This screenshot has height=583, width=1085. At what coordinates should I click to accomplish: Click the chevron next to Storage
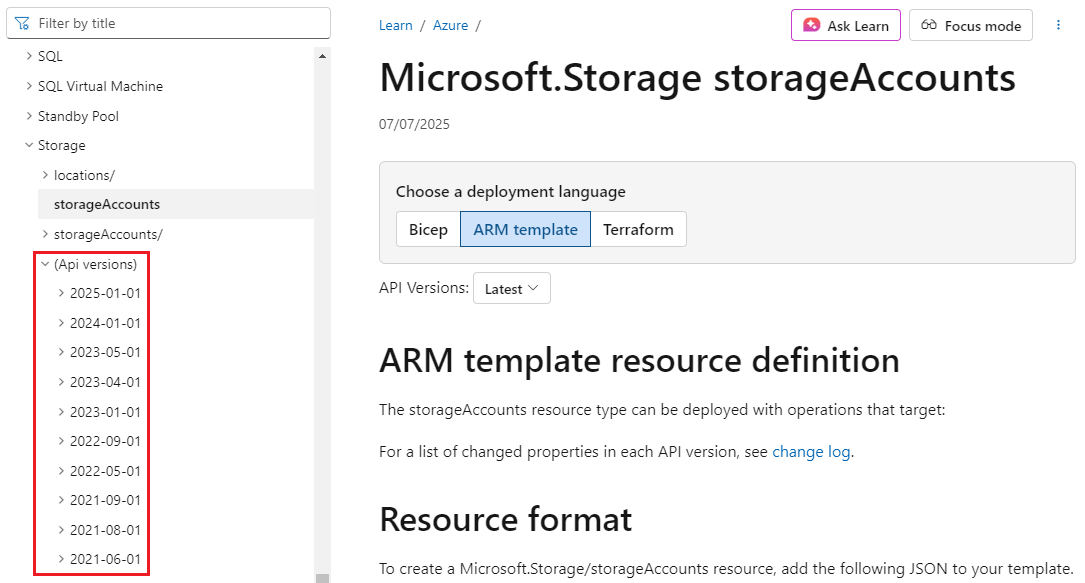(x=29, y=145)
